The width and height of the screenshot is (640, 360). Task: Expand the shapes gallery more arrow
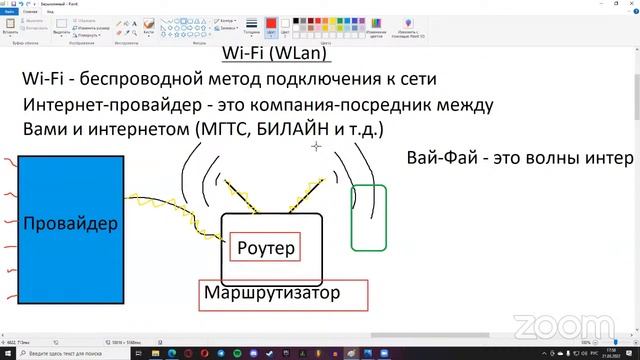[x=210, y=35]
